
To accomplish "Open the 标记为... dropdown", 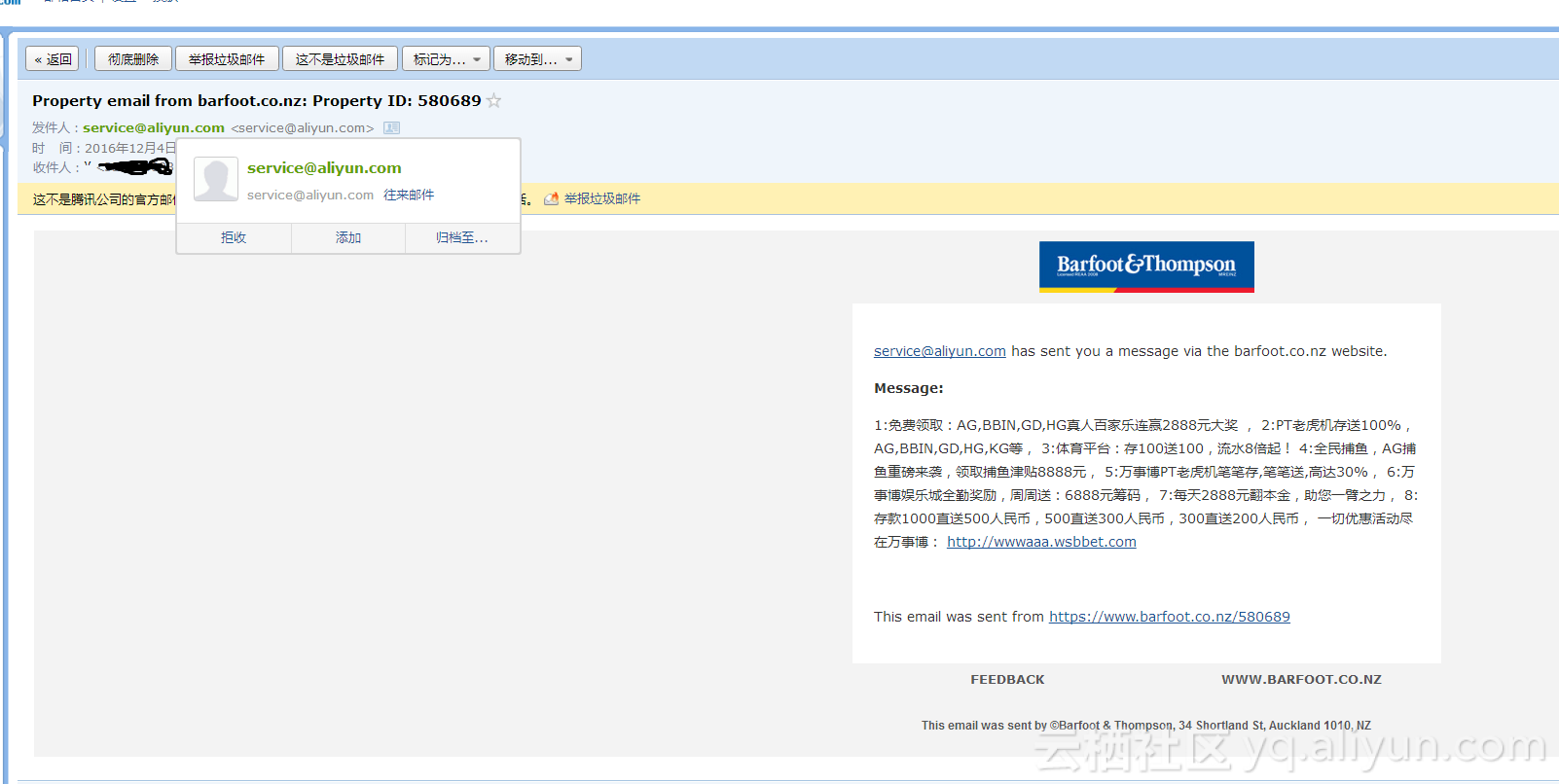I will click(x=447, y=59).
